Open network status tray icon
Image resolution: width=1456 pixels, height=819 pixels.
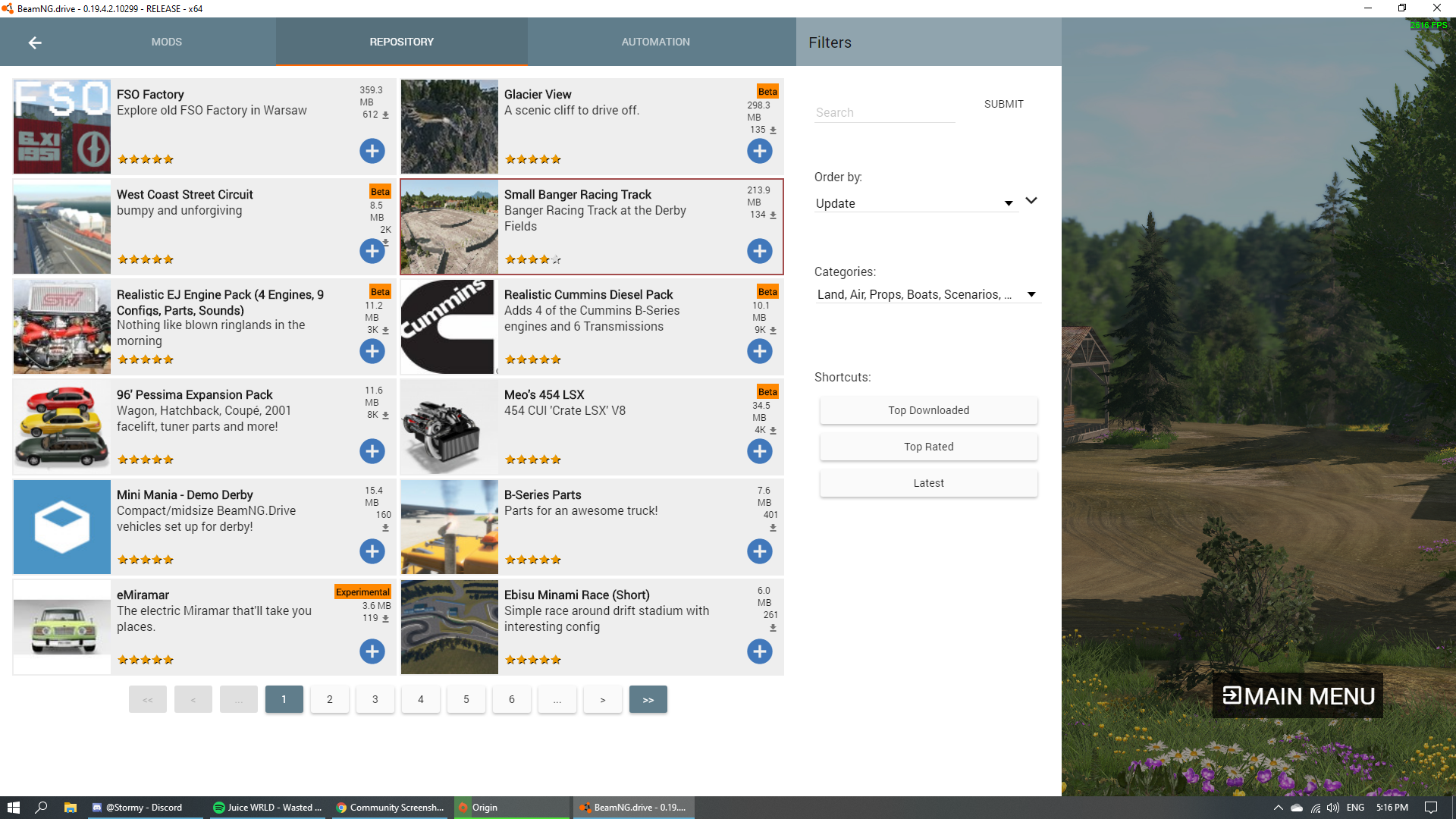click(1315, 808)
